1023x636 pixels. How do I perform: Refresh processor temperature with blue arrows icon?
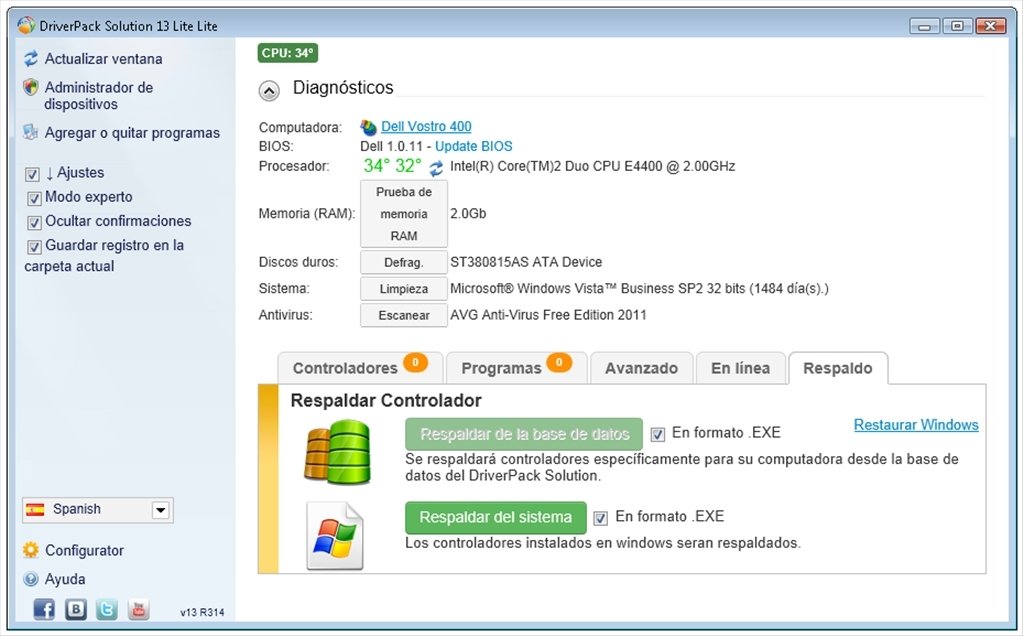click(436, 168)
